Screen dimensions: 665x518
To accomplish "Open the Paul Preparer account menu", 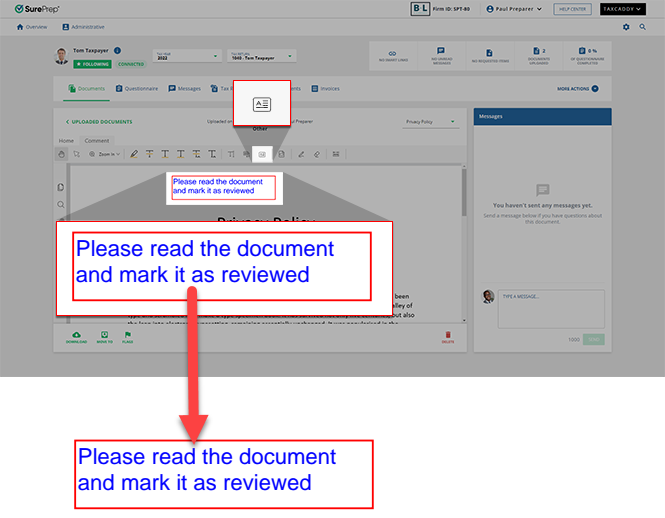I will click(514, 9).
